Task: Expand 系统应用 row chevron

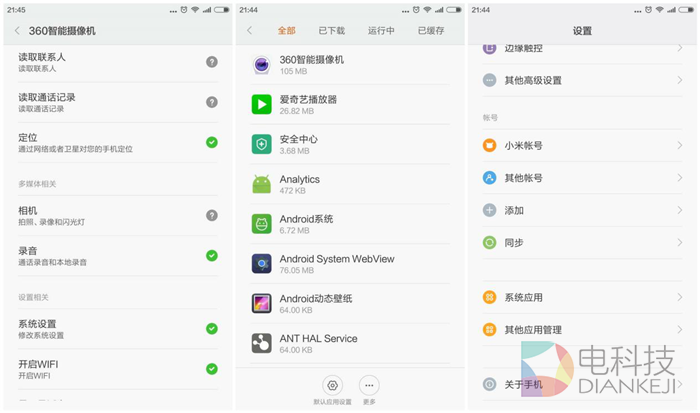Action: coord(679,297)
